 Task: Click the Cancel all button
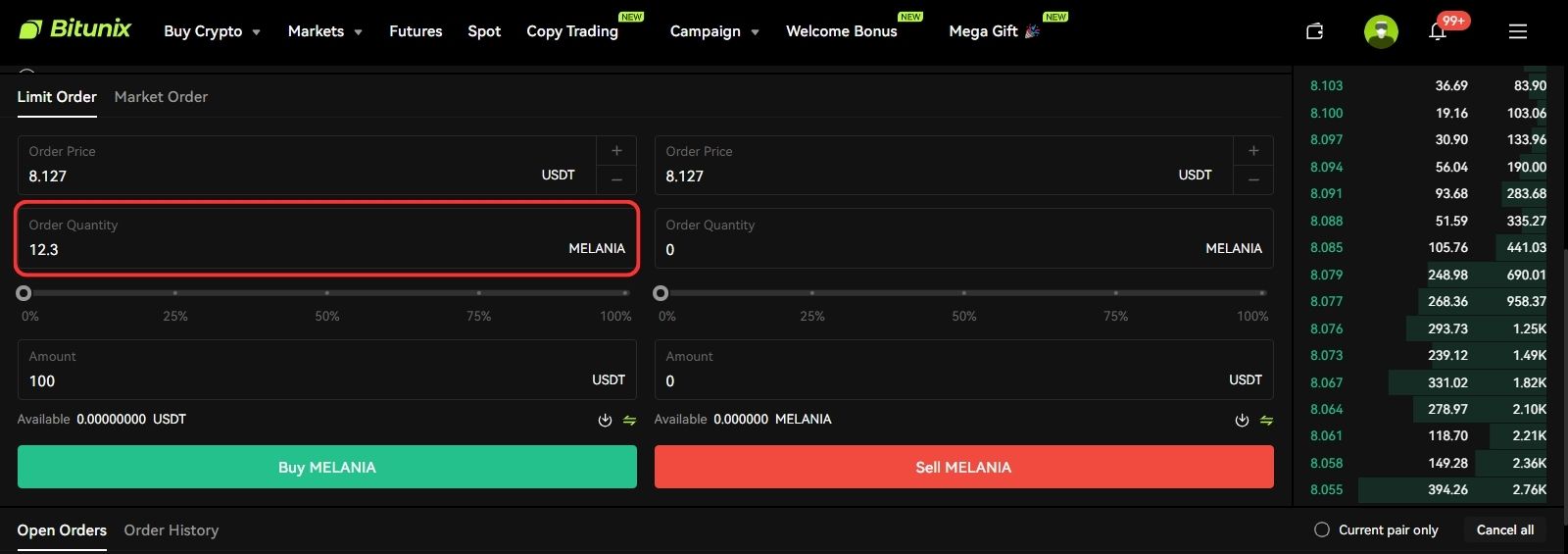[x=1505, y=529]
